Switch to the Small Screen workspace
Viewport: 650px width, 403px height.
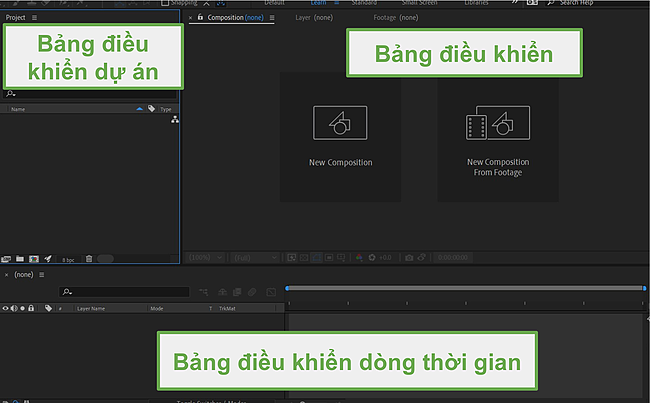(419, 2)
